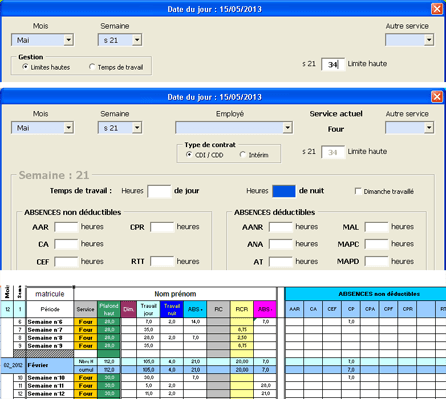Select the 'Semaine n°11' row label

point(50,386)
